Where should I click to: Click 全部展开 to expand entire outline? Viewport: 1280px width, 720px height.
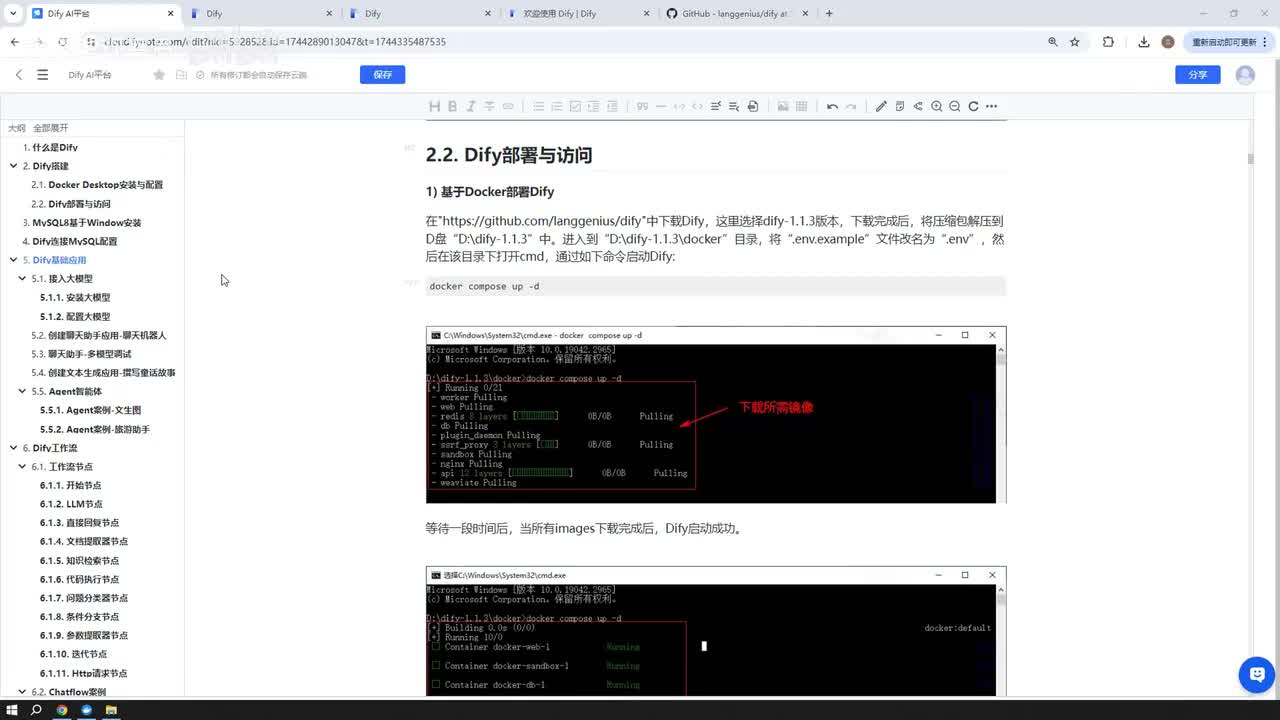coord(51,128)
